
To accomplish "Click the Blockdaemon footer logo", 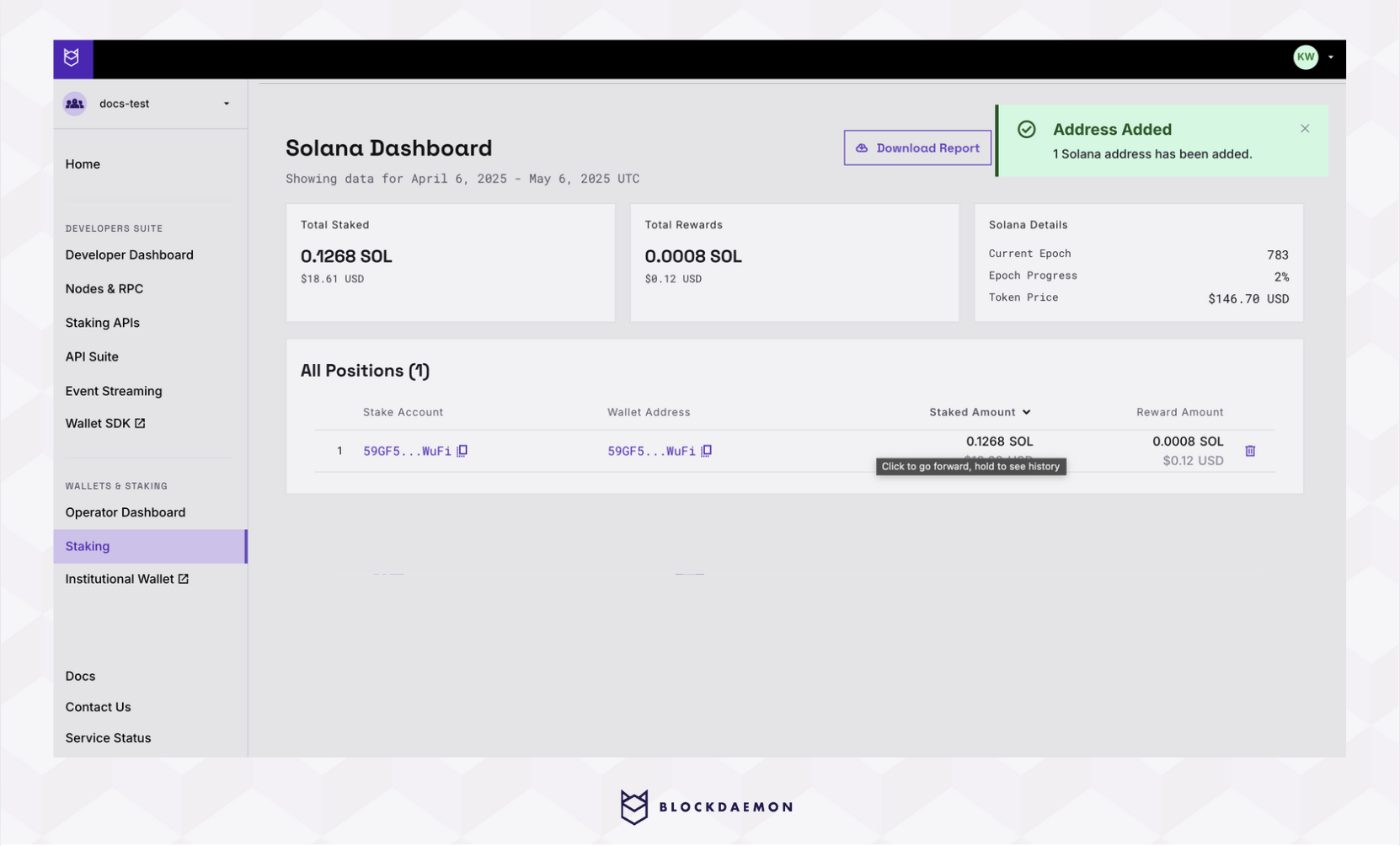I will (706, 807).
